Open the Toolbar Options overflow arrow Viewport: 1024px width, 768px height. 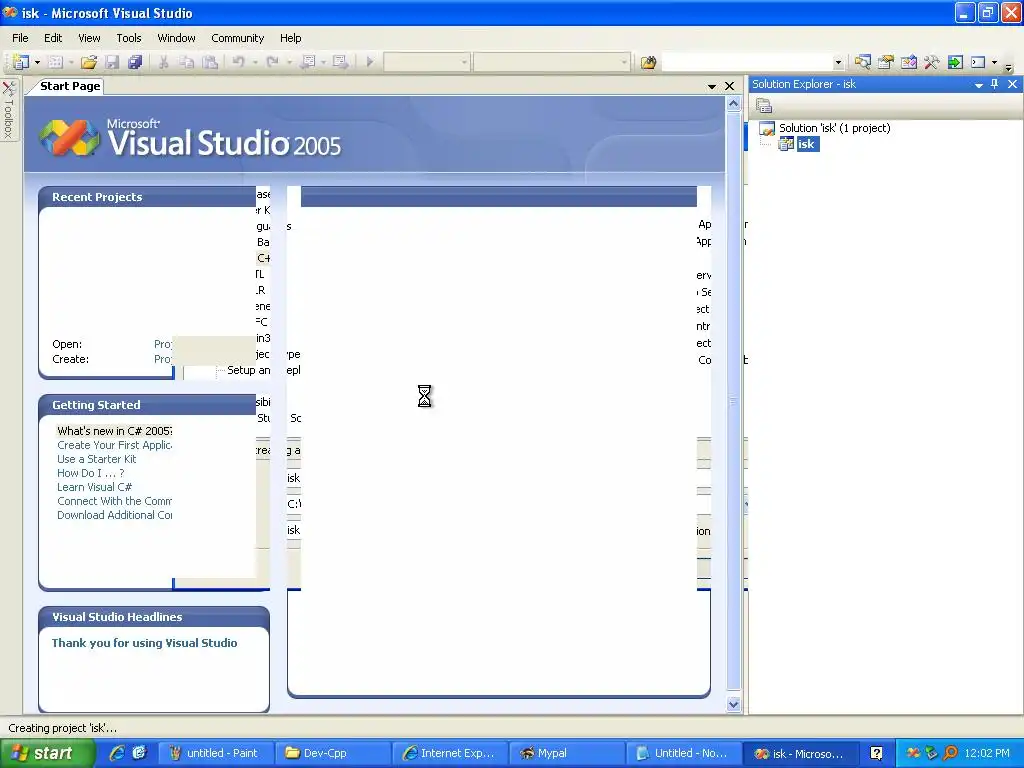pyautogui.click(x=1009, y=66)
